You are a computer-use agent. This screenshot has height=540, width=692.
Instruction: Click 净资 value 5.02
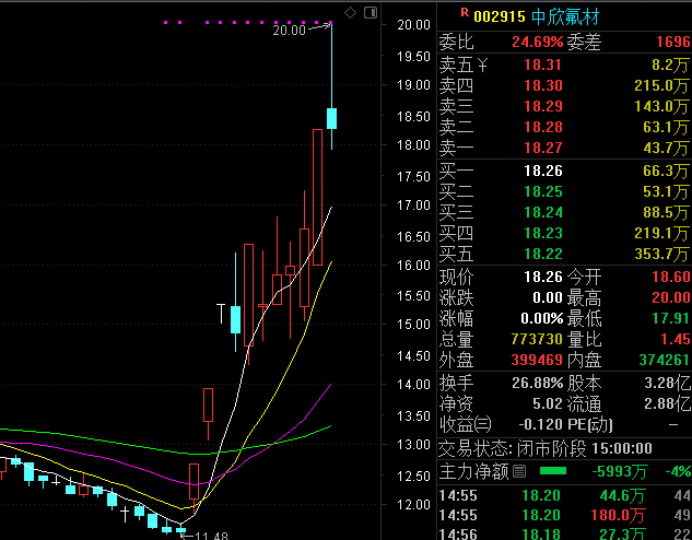(547, 404)
